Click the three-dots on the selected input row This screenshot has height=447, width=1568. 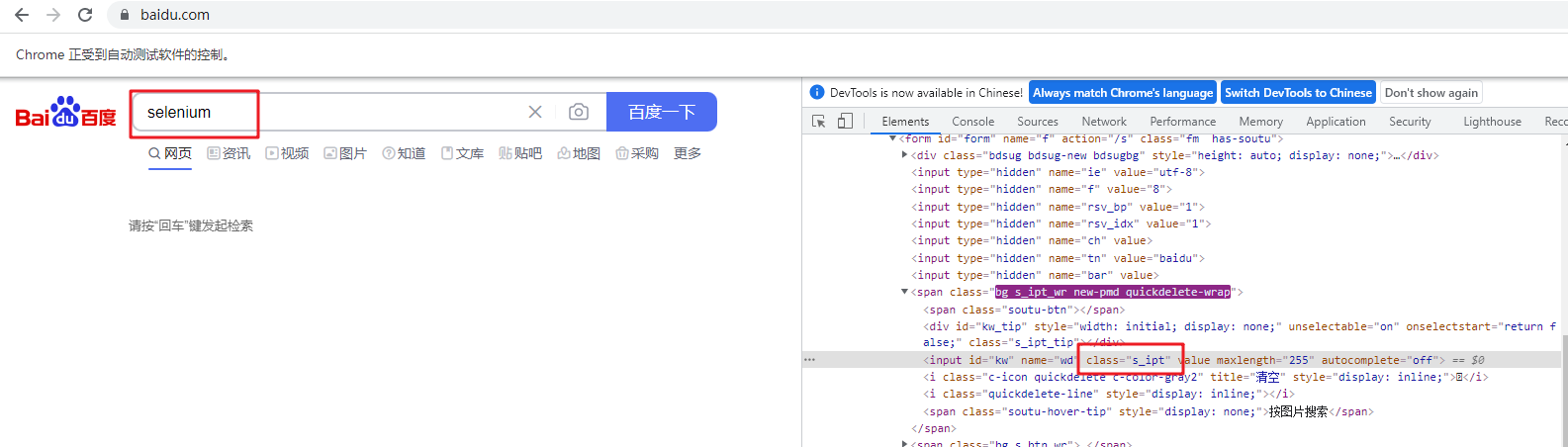tap(810, 360)
